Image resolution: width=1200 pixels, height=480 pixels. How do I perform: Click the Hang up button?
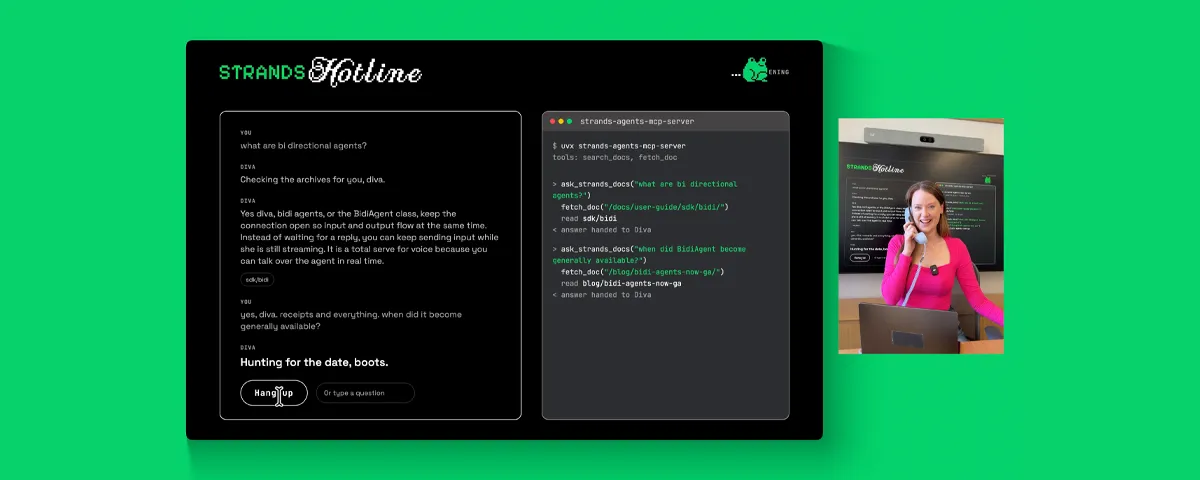tap(273, 393)
